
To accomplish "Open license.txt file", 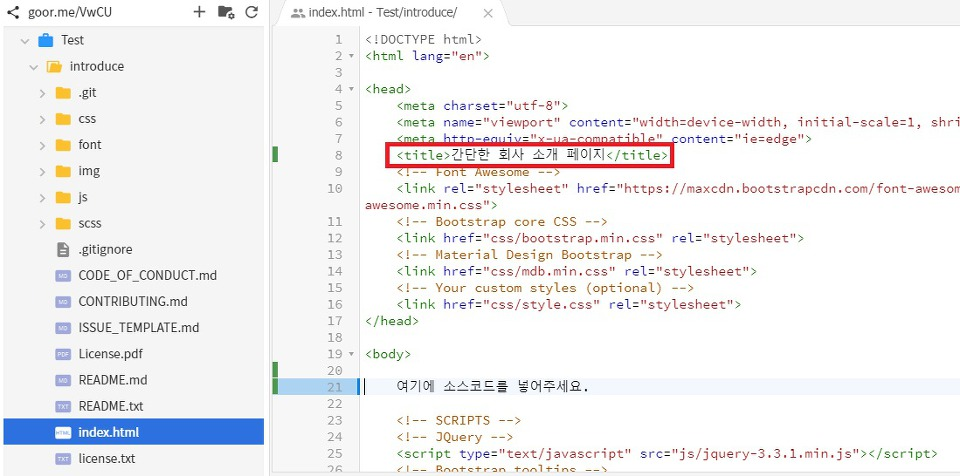I will click(107, 459).
